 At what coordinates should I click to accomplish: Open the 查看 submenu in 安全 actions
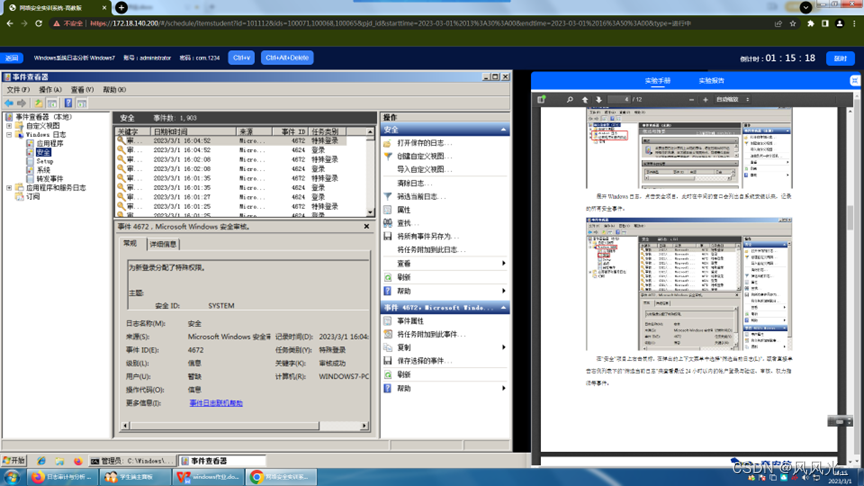coord(445,263)
